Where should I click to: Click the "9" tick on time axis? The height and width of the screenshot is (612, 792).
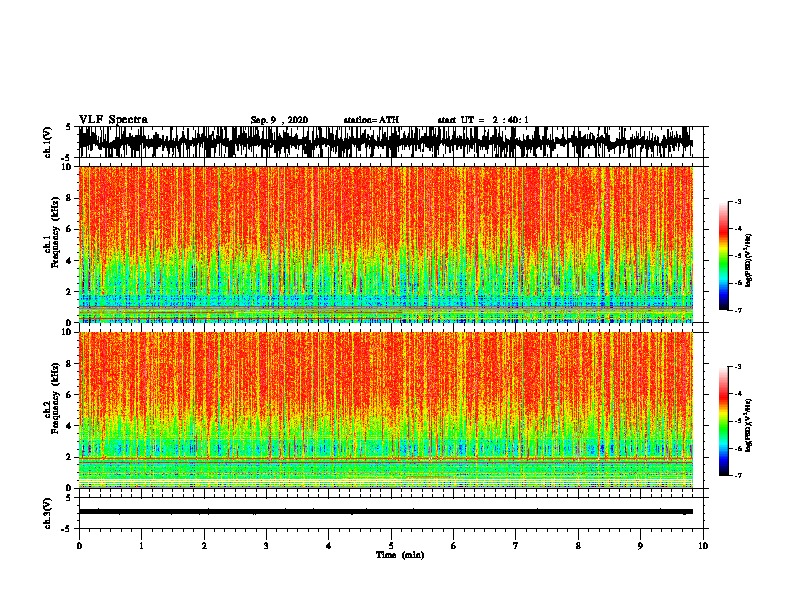(x=640, y=546)
